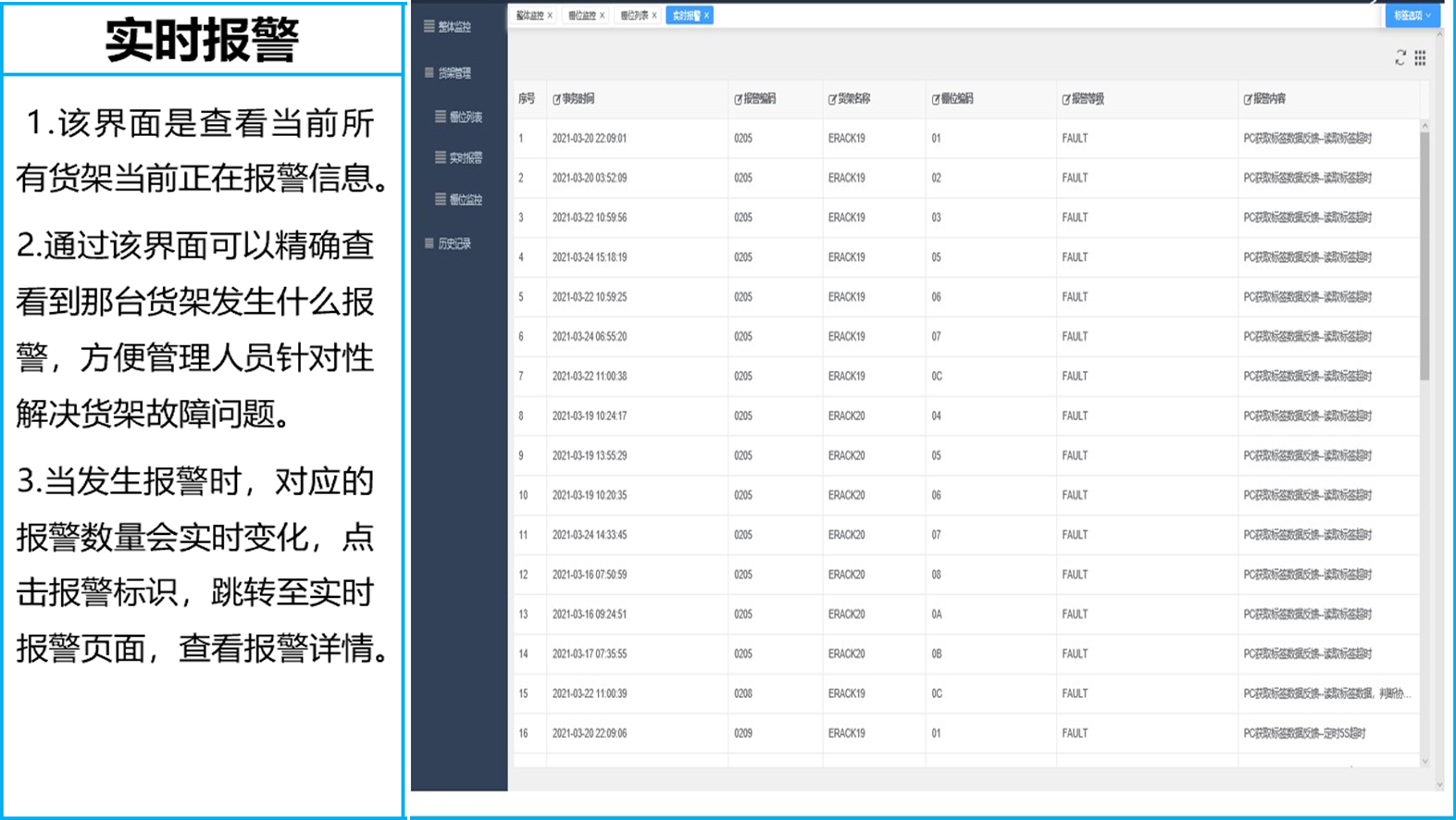This screenshot has width=1456, height=820.
Task: Expand 历史记录 in the sidebar
Action: [x=454, y=243]
